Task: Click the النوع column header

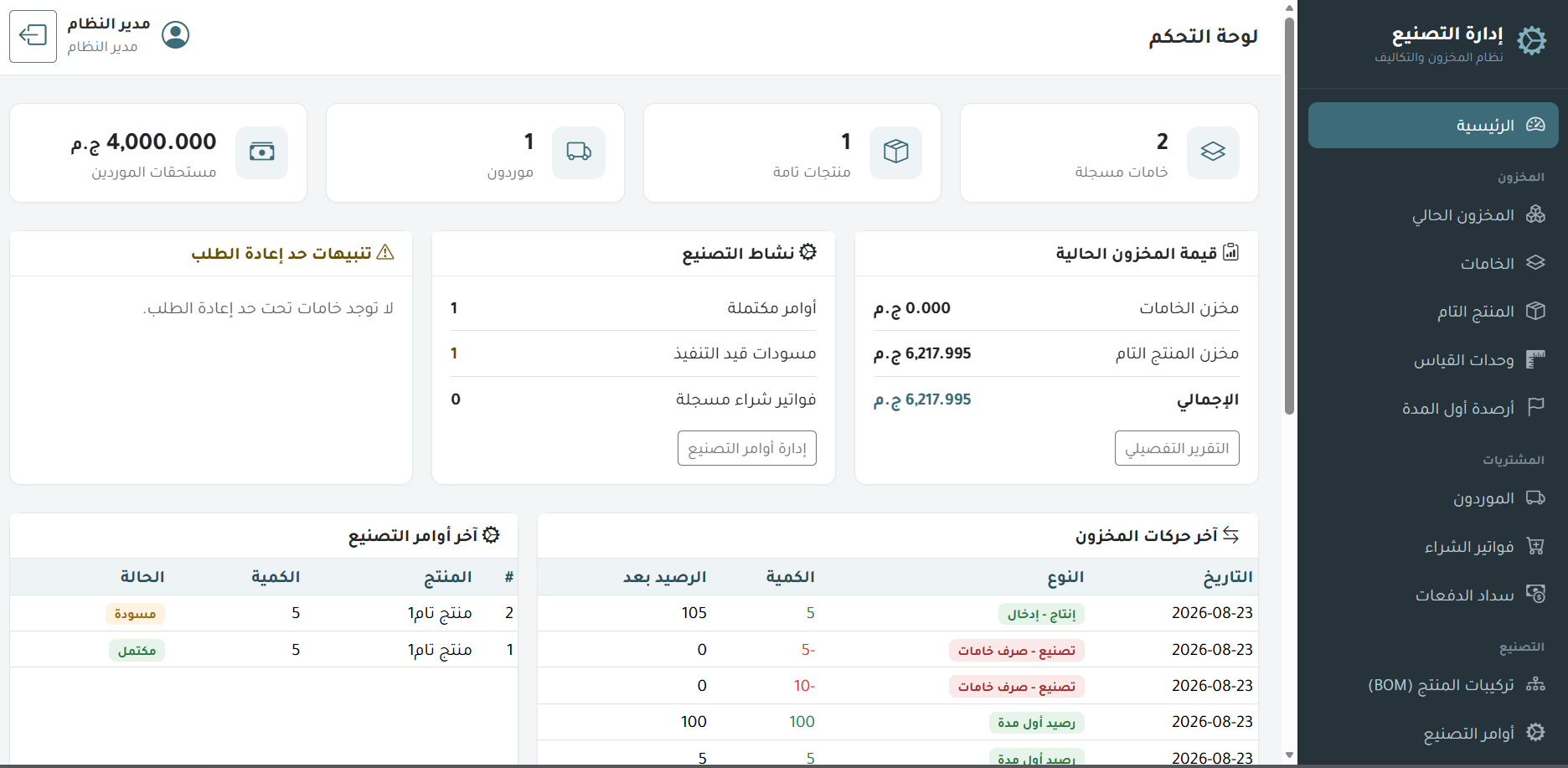Action: coord(1065,577)
